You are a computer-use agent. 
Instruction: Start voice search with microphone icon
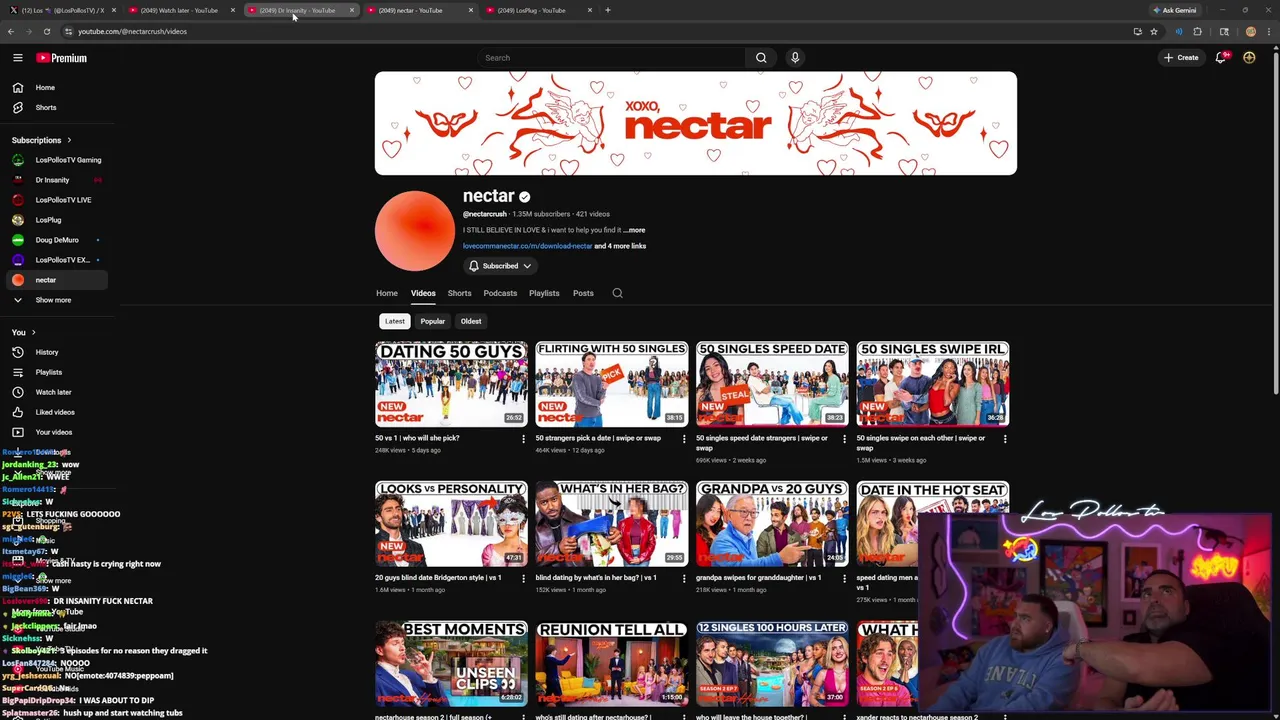pyautogui.click(x=795, y=58)
